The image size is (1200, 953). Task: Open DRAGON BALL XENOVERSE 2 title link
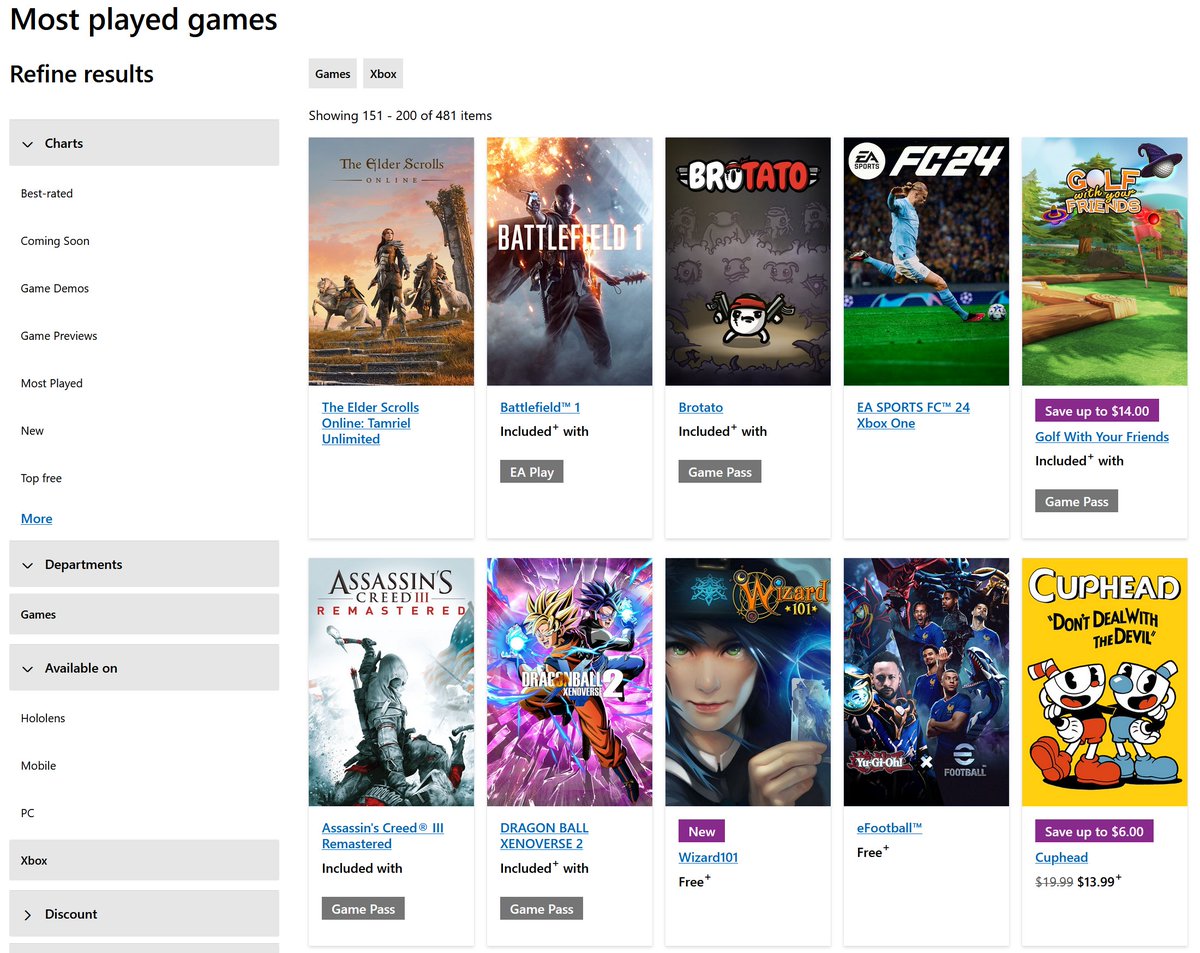click(544, 836)
